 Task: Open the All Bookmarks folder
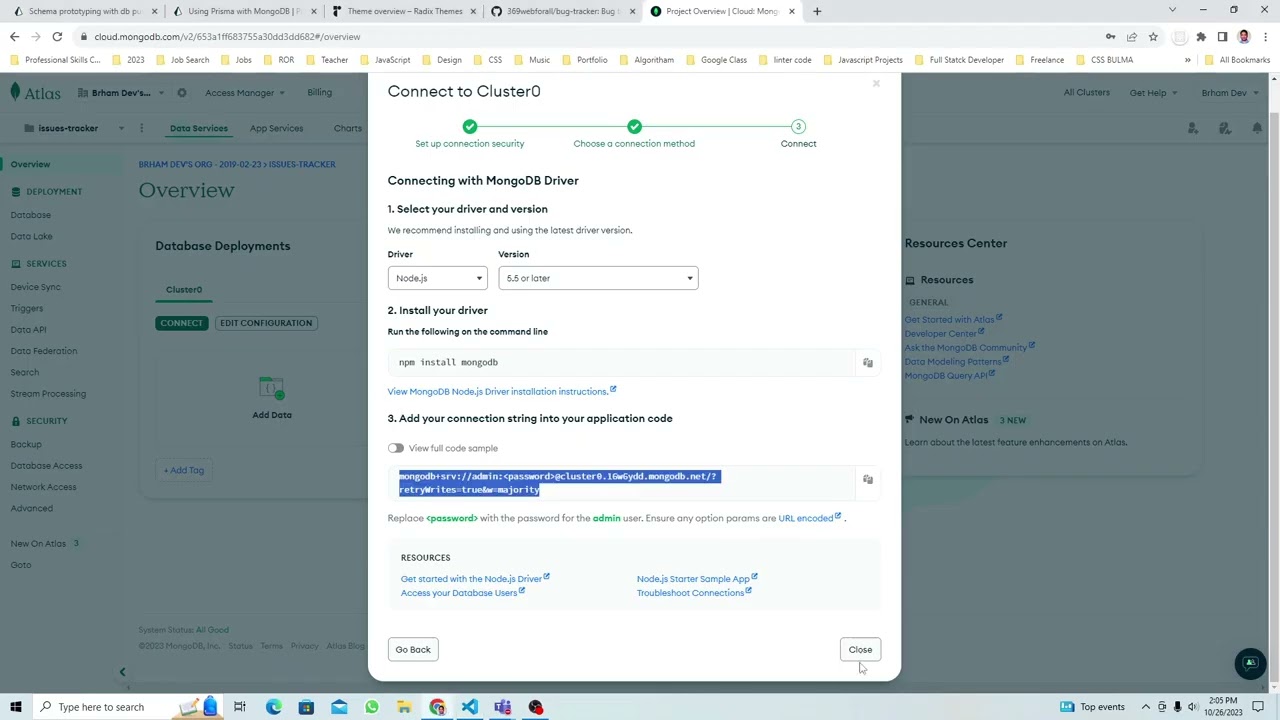(1238, 60)
